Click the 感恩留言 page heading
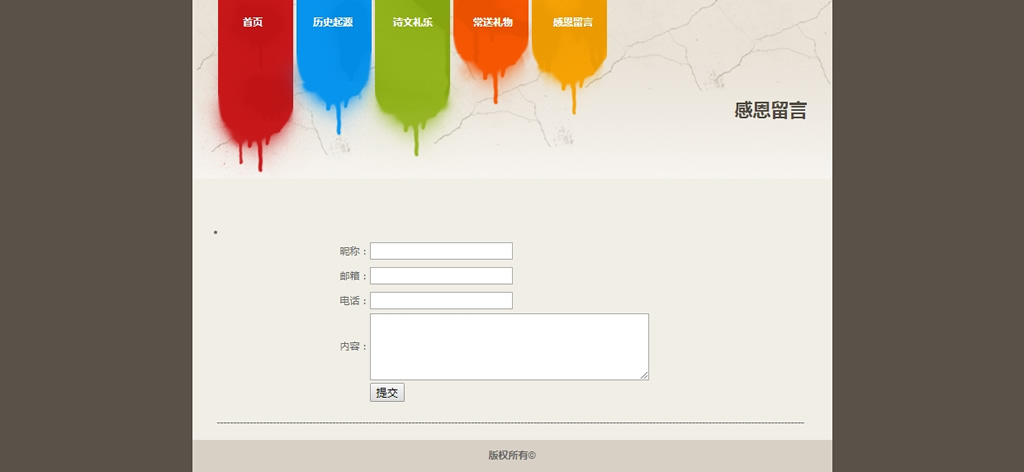The image size is (1024, 472). (x=770, y=111)
